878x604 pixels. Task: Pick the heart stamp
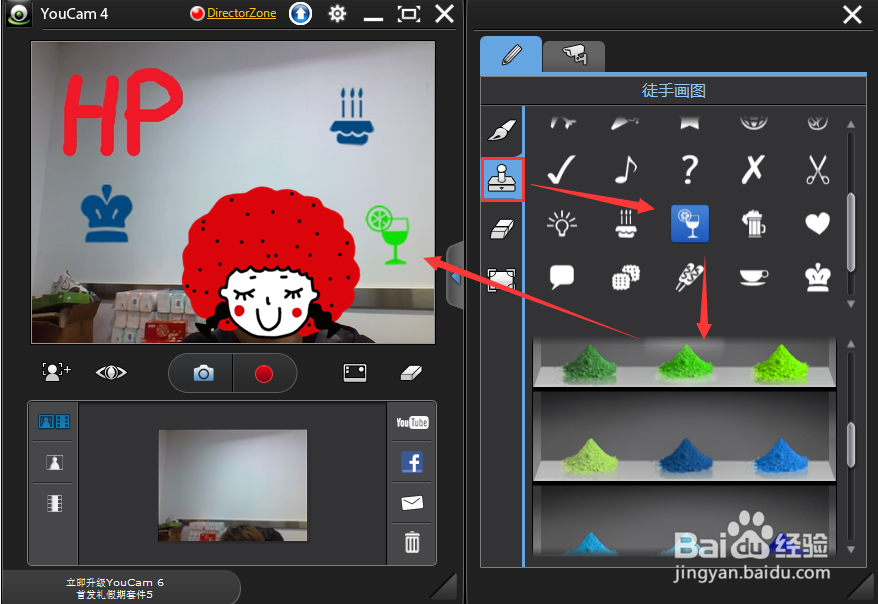click(x=818, y=224)
